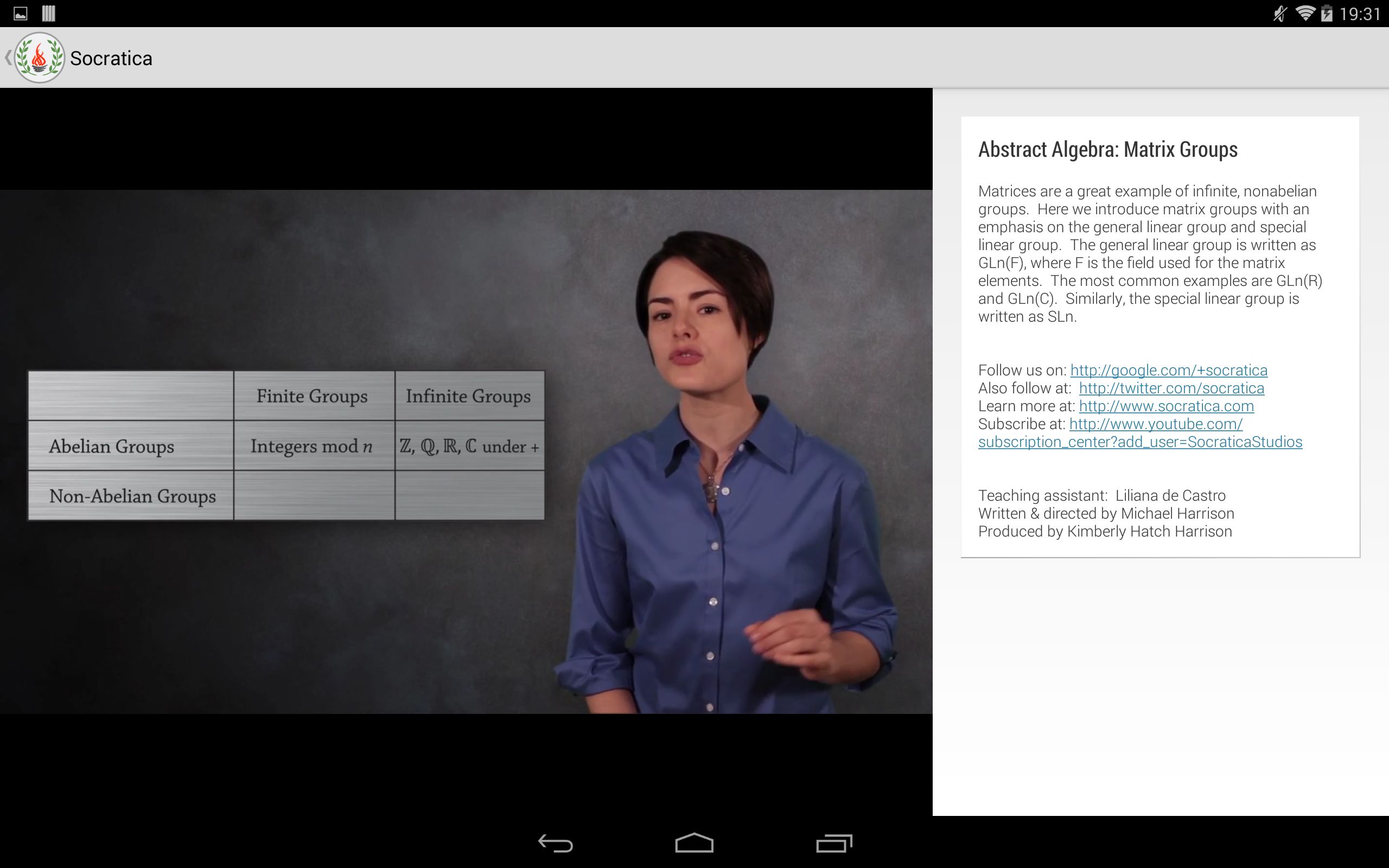Tap the Wi-Fi status icon
This screenshot has width=1389, height=868.
pyautogui.click(x=1305, y=13)
